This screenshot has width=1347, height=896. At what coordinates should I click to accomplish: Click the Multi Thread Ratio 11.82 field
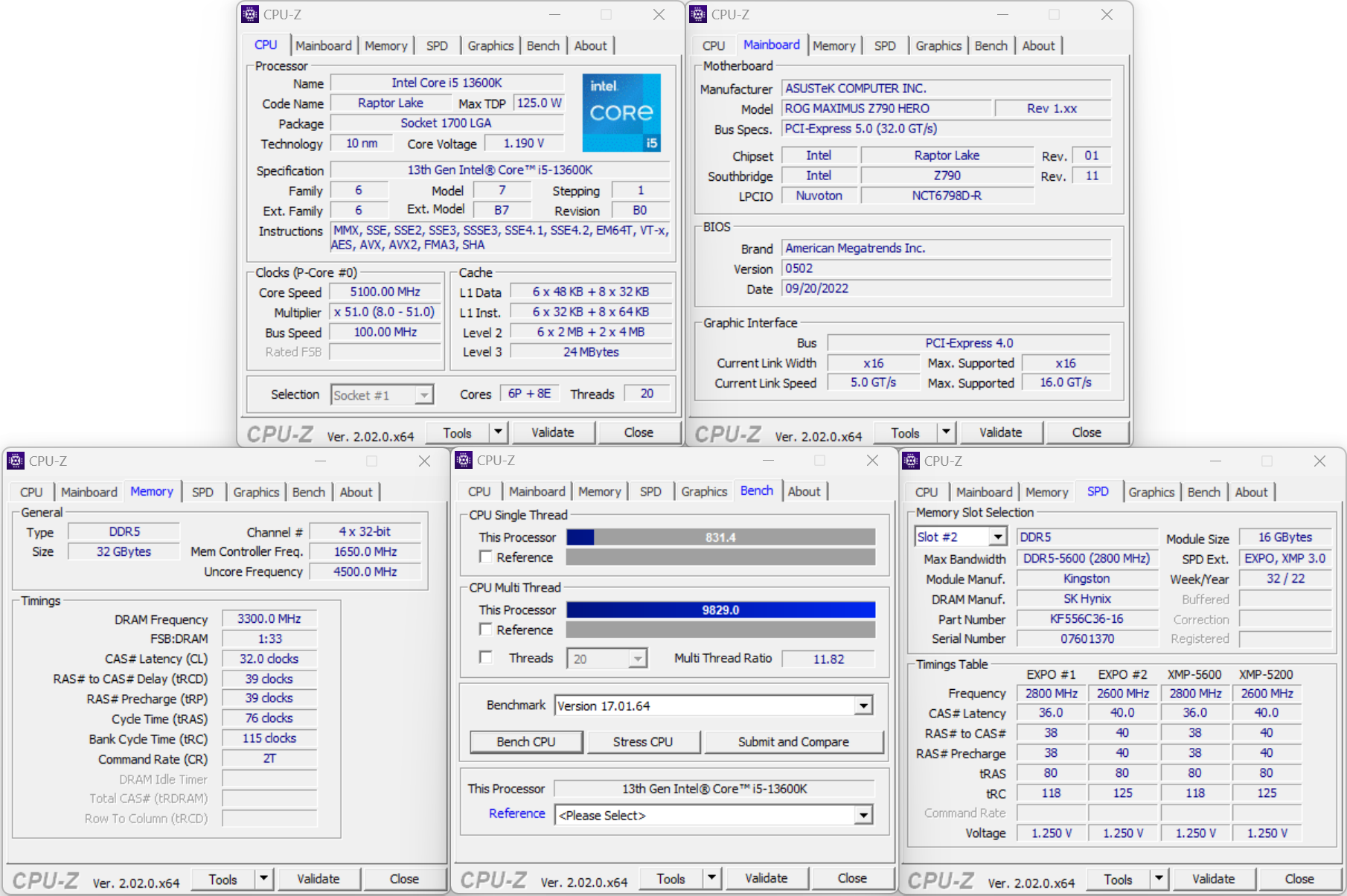(828, 659)
